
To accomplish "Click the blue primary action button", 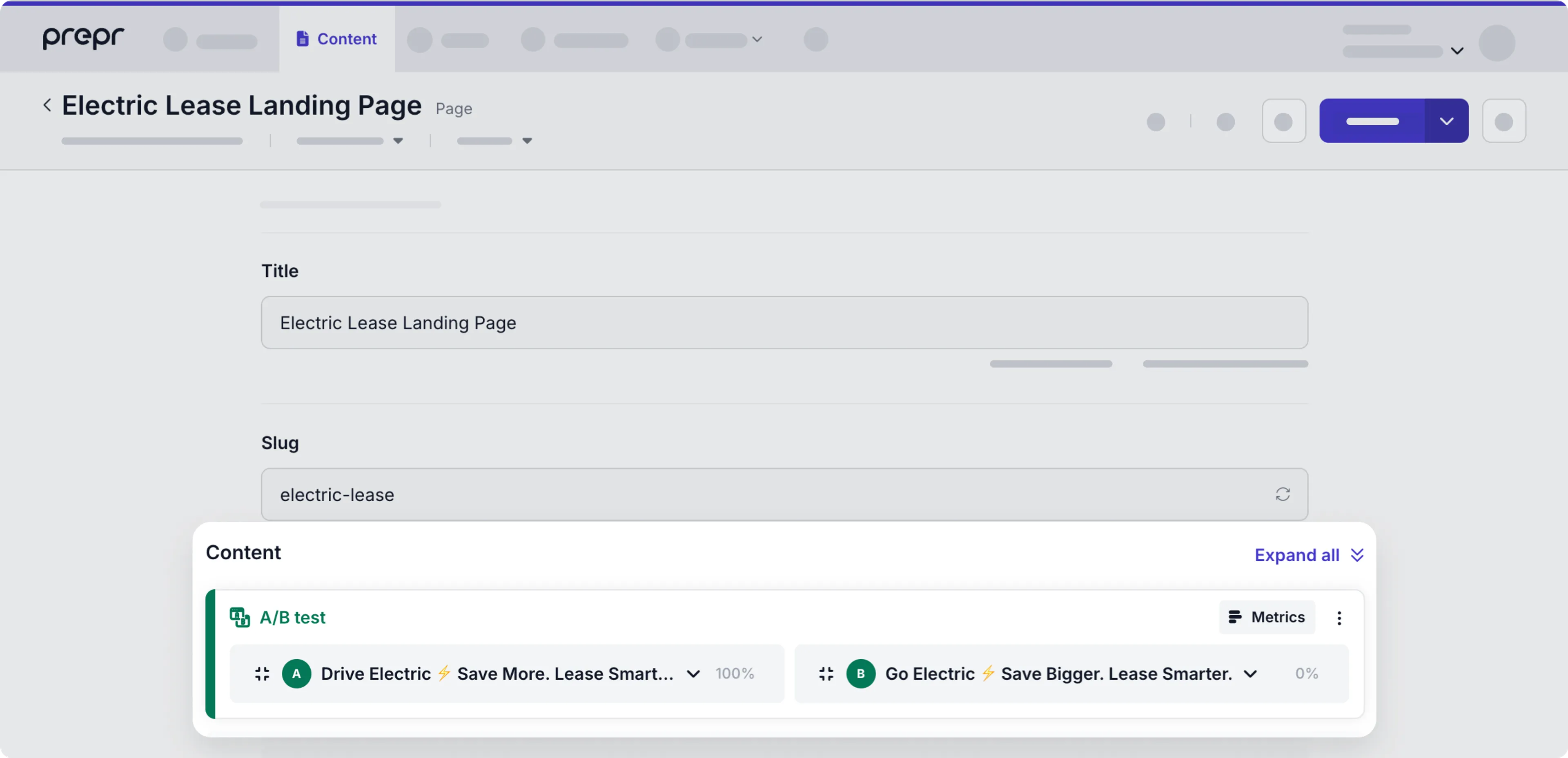I will coord(1372,120).
